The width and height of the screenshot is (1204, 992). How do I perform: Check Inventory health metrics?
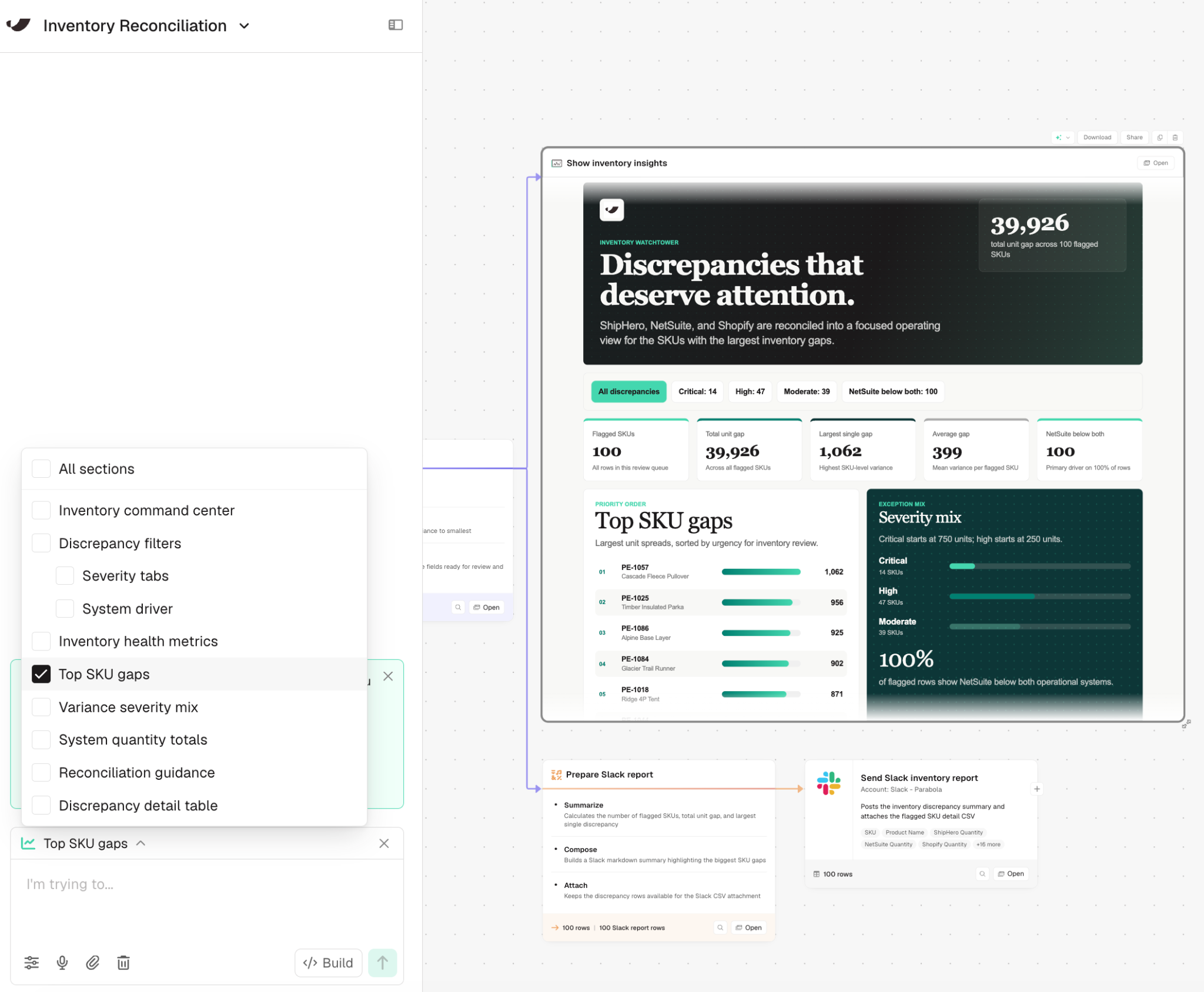click(41, 641)
